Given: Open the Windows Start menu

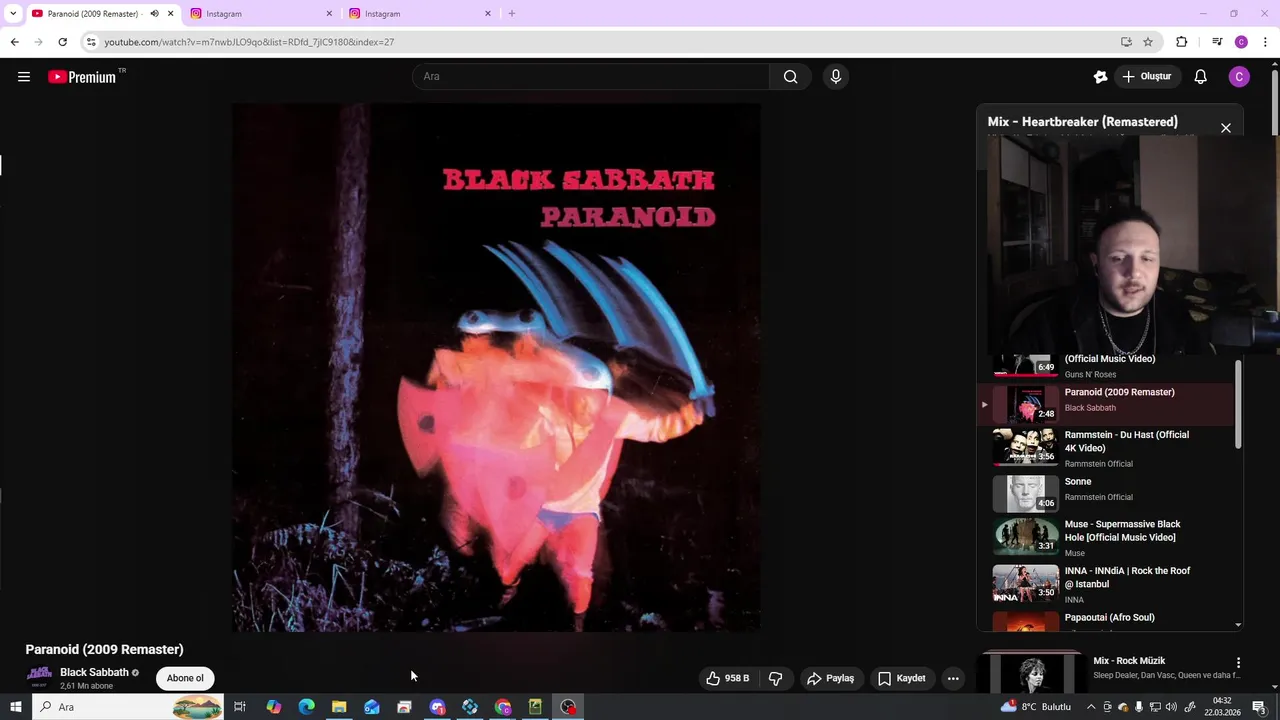Looking at the screenshot, I should [x=15, y=707].
